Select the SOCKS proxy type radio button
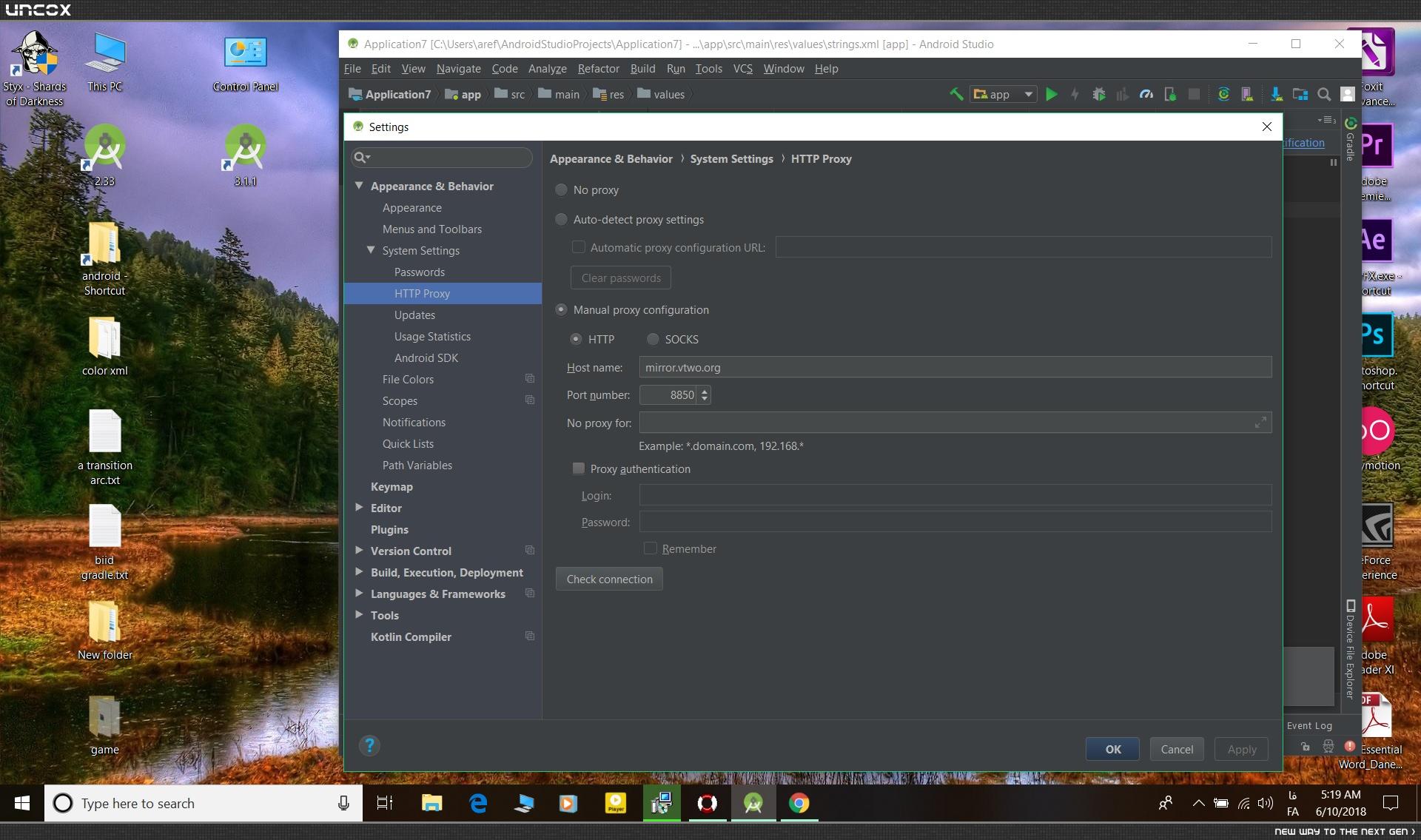Viewport: 1421px width, 840px height. (x=653, y=339)
